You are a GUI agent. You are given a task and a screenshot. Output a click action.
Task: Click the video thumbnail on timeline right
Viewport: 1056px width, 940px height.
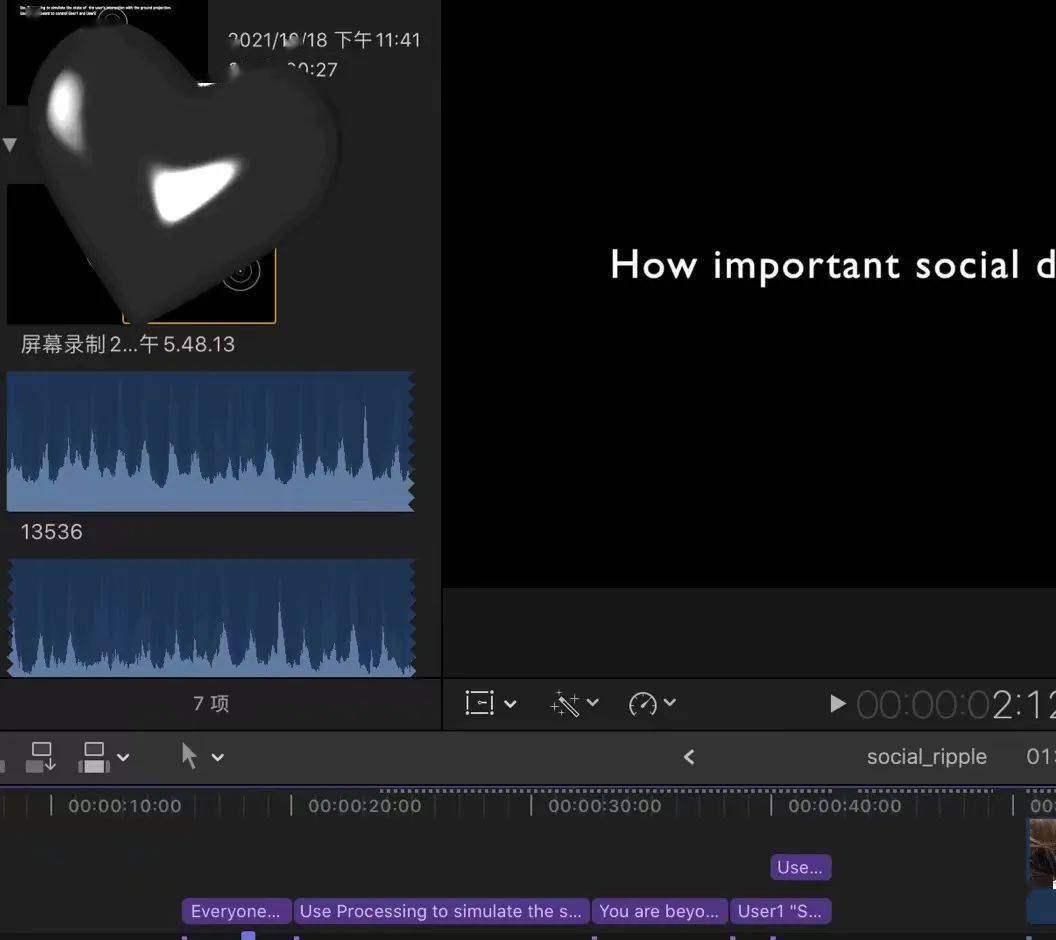[x=1041, y=851]
